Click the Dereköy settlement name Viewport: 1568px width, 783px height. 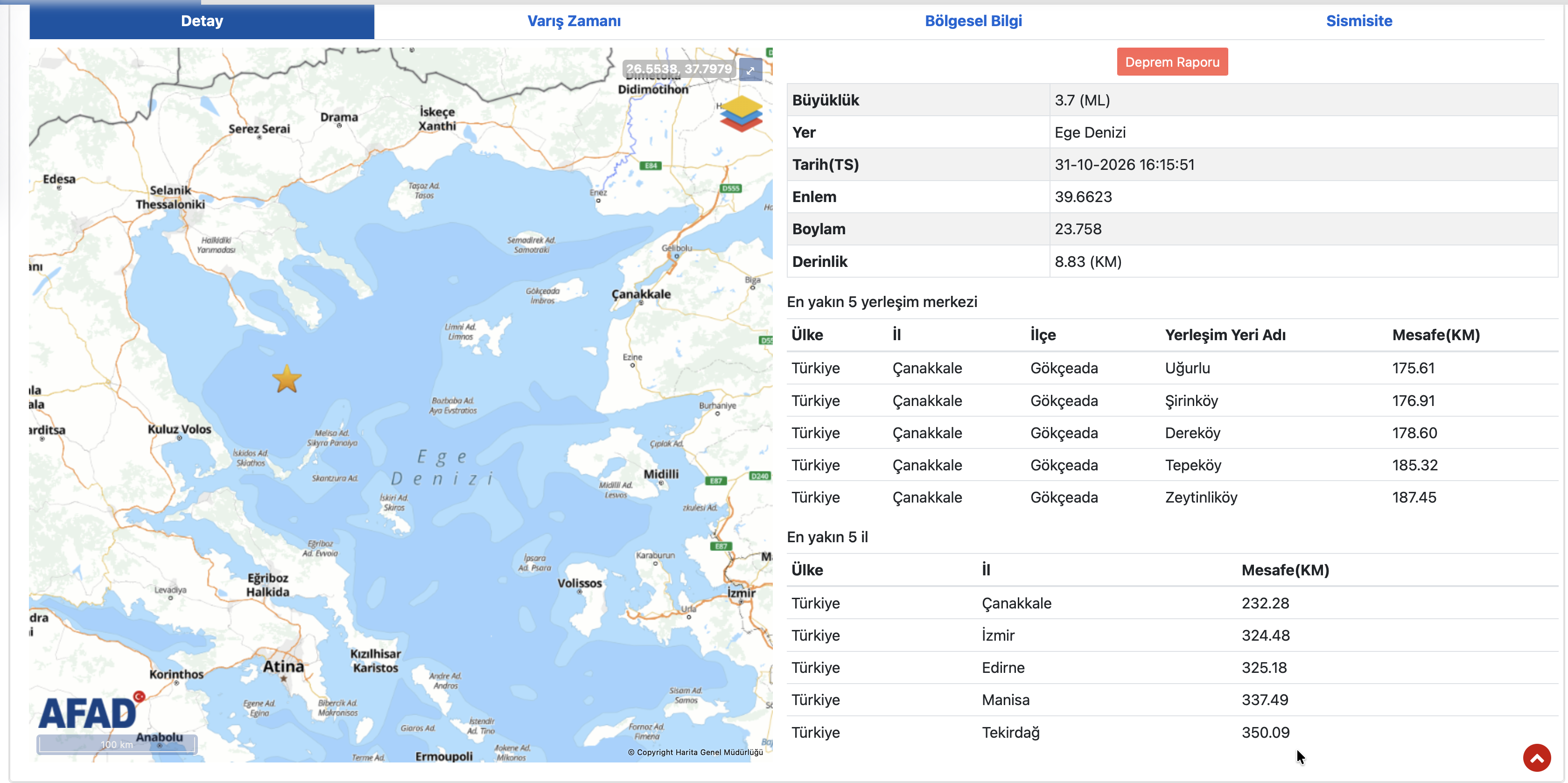[1192, 433]
